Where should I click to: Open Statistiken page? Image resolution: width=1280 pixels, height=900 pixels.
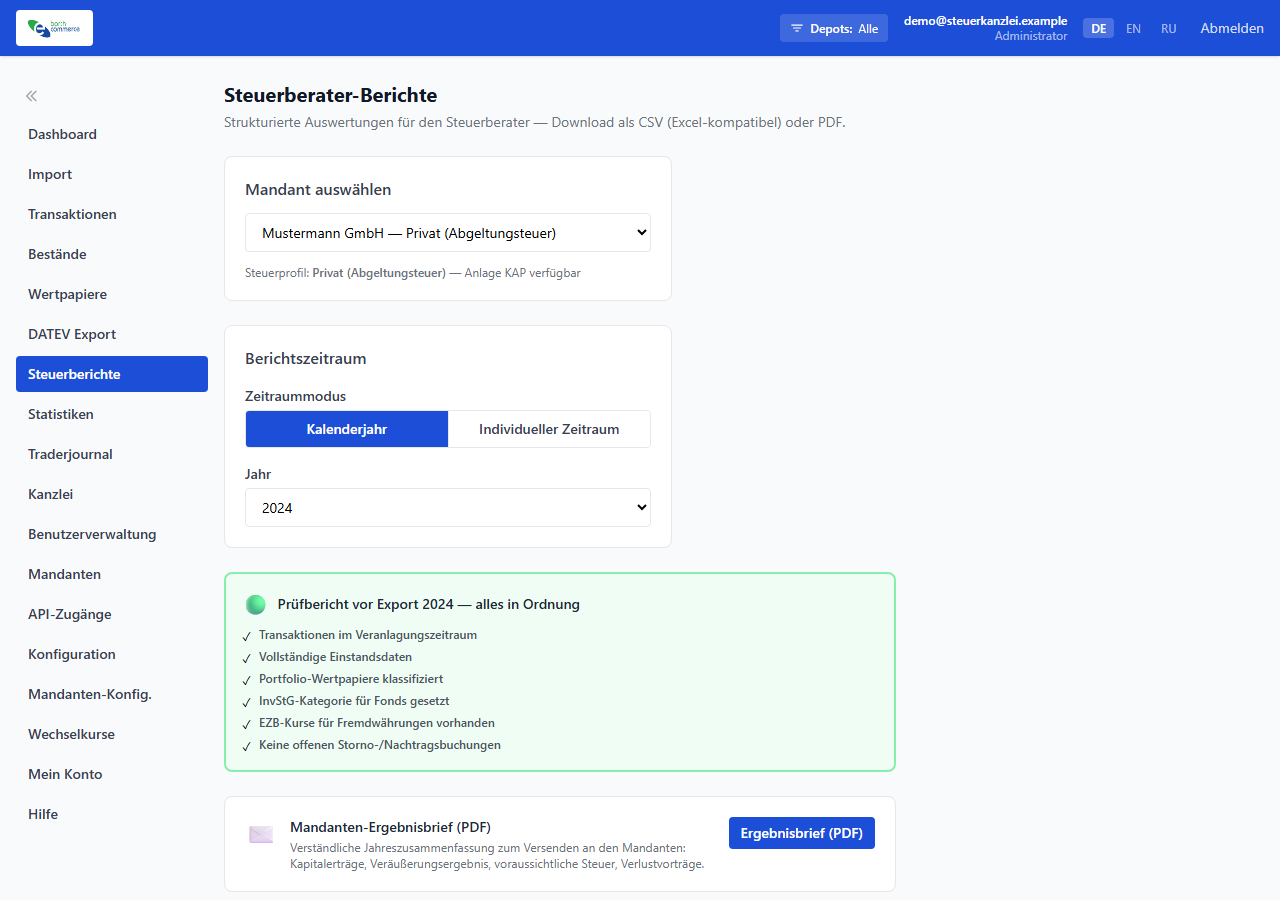(112, 414)
